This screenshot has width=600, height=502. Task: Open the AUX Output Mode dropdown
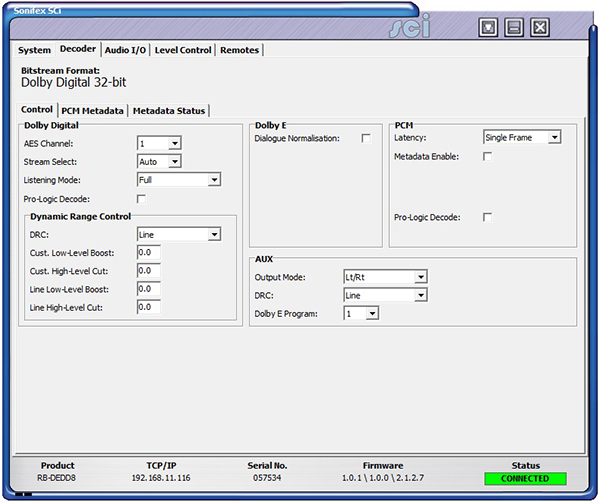(x=385, y=277)
